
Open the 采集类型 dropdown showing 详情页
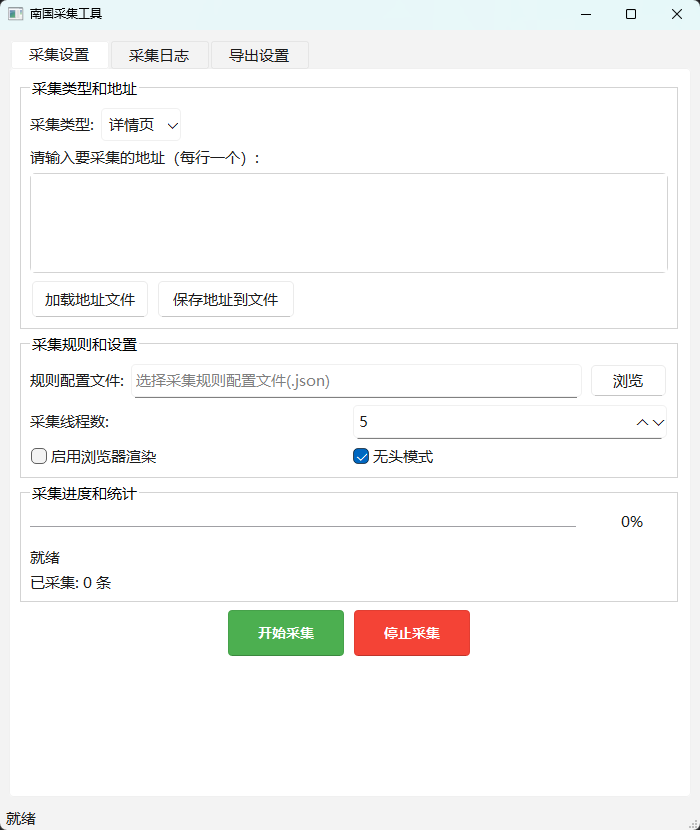tap(141, 125)
